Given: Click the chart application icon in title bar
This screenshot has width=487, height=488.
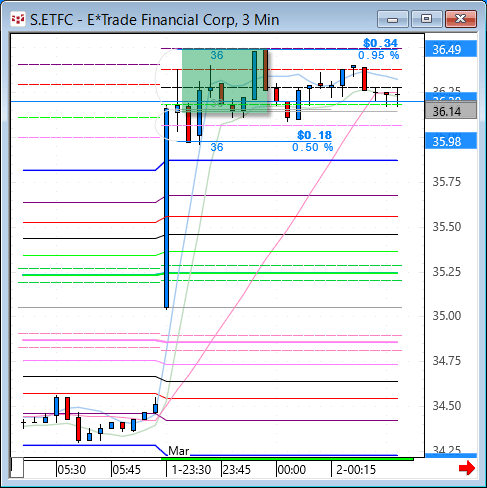Looking at the screenshot, I should 18,19.
